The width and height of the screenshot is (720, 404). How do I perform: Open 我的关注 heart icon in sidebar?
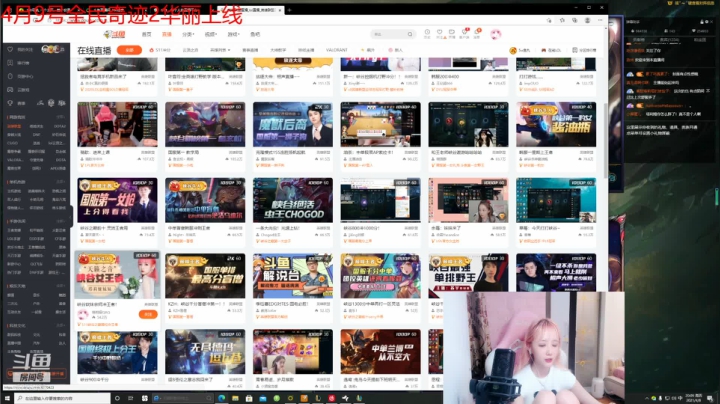(x=10, y=49)
